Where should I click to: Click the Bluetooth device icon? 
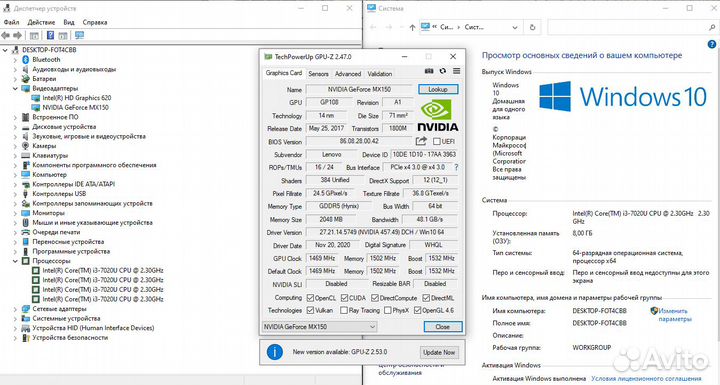pyautogui.click(x=26, y=60)
